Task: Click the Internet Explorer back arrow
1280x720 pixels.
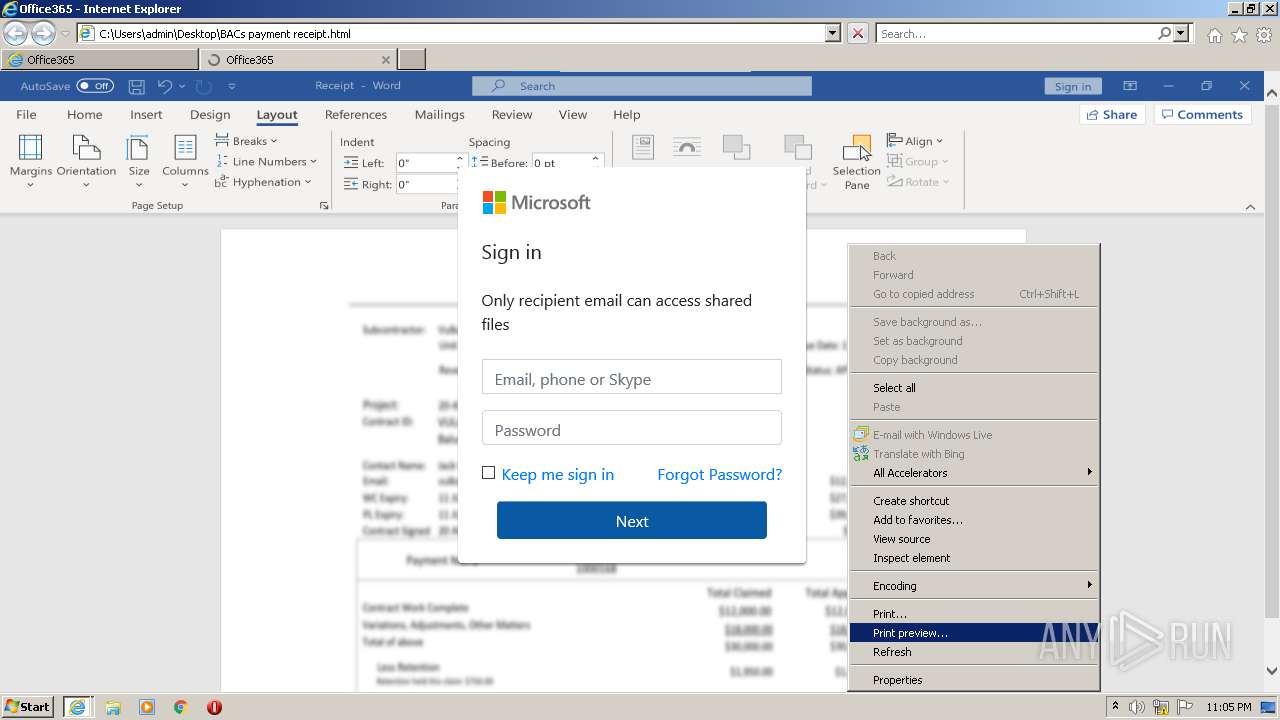Action: [16, 34]
